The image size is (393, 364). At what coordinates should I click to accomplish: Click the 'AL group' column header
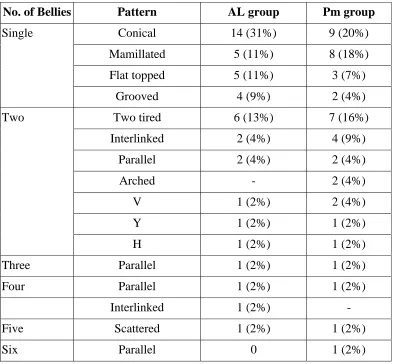(253, 12)
